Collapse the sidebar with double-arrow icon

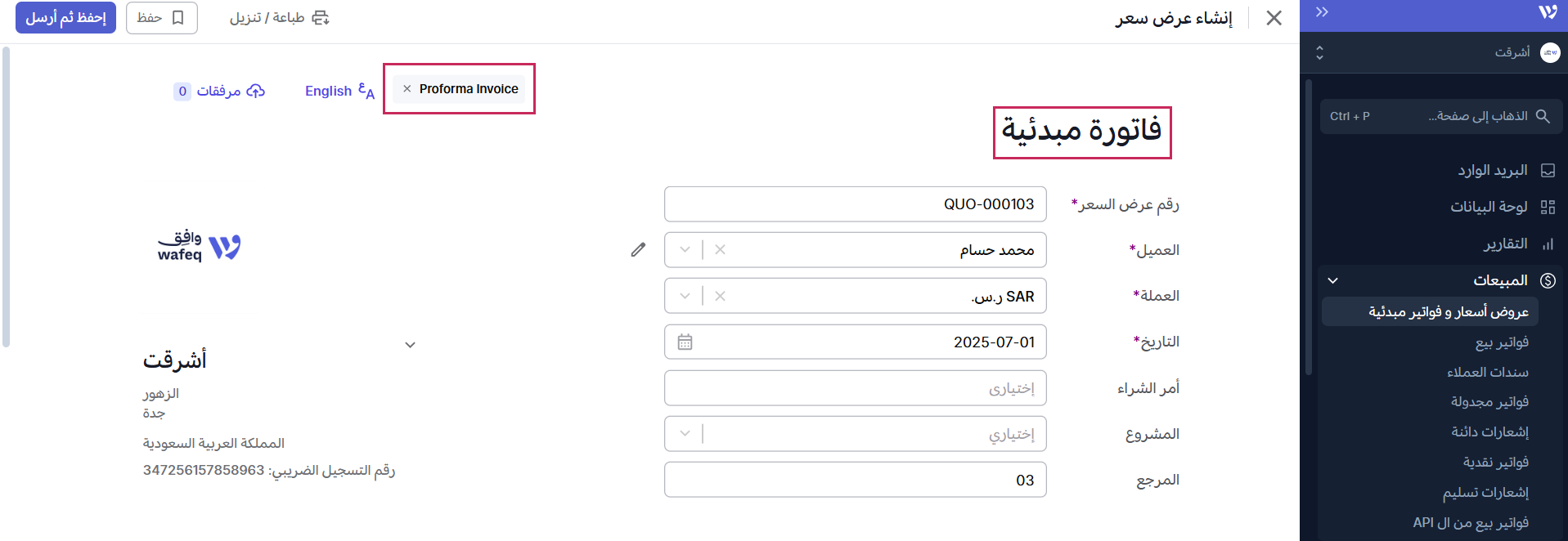[x=1322, y=12]
